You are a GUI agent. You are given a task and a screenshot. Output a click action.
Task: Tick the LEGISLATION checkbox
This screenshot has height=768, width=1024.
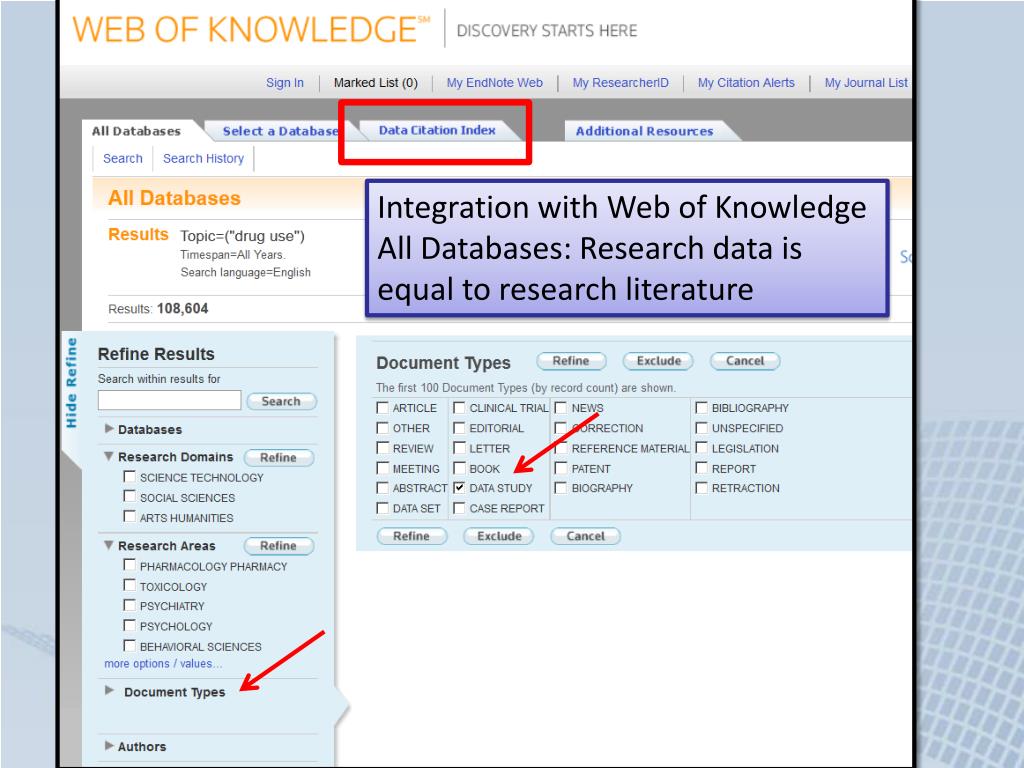(x=701, y=448)
